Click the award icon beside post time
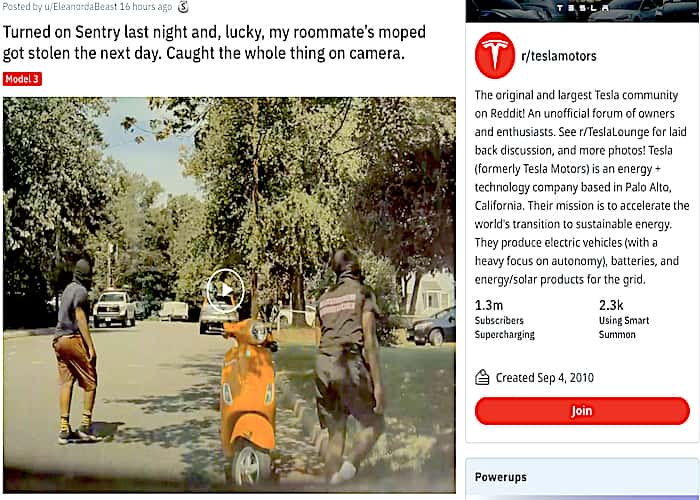700x500 pixels. click(x=183, y=7)
